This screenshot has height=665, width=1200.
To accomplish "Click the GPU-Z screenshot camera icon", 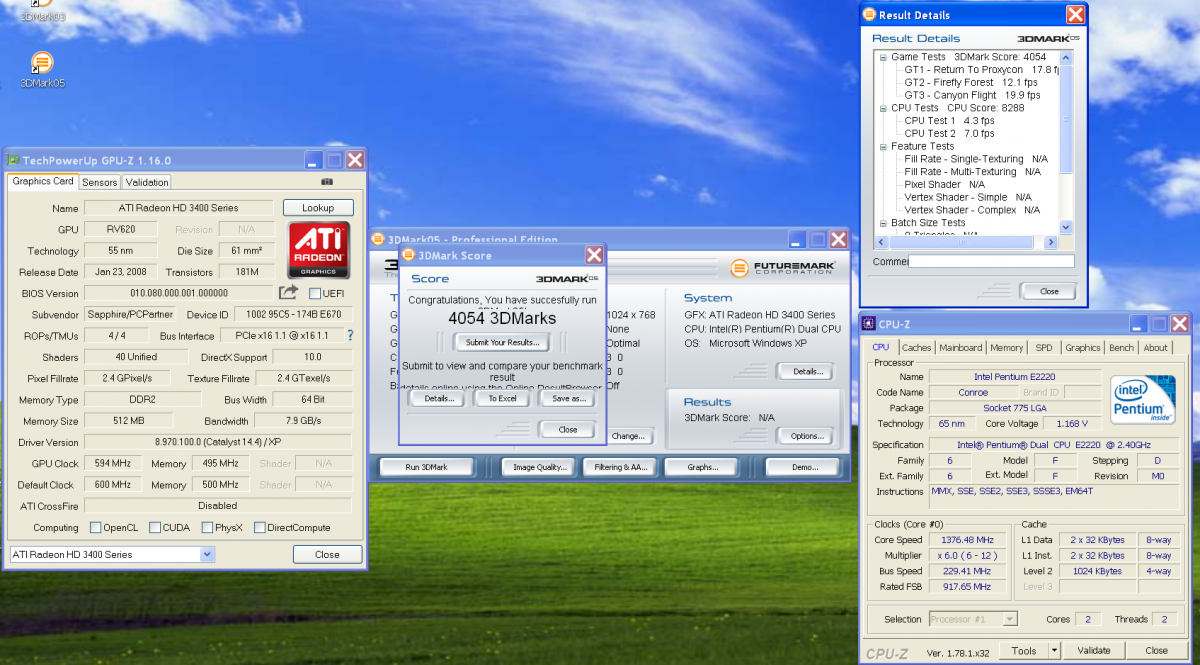I will coord(326,182).
